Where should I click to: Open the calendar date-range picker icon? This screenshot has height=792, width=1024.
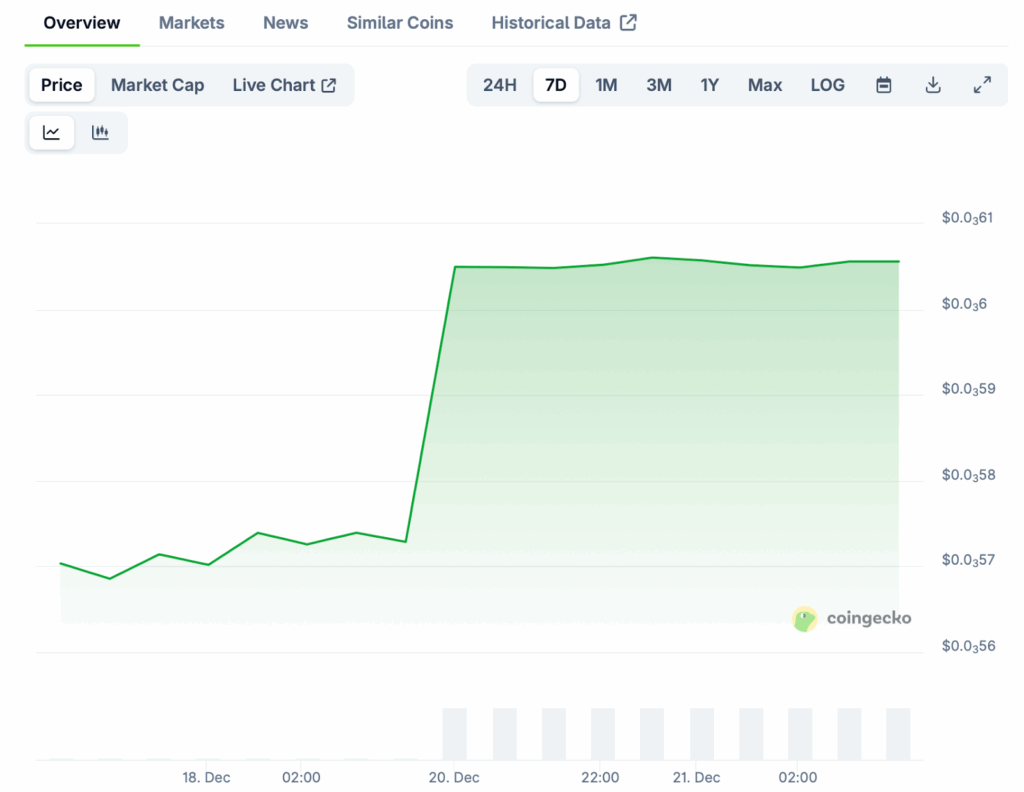click(884, 85)
